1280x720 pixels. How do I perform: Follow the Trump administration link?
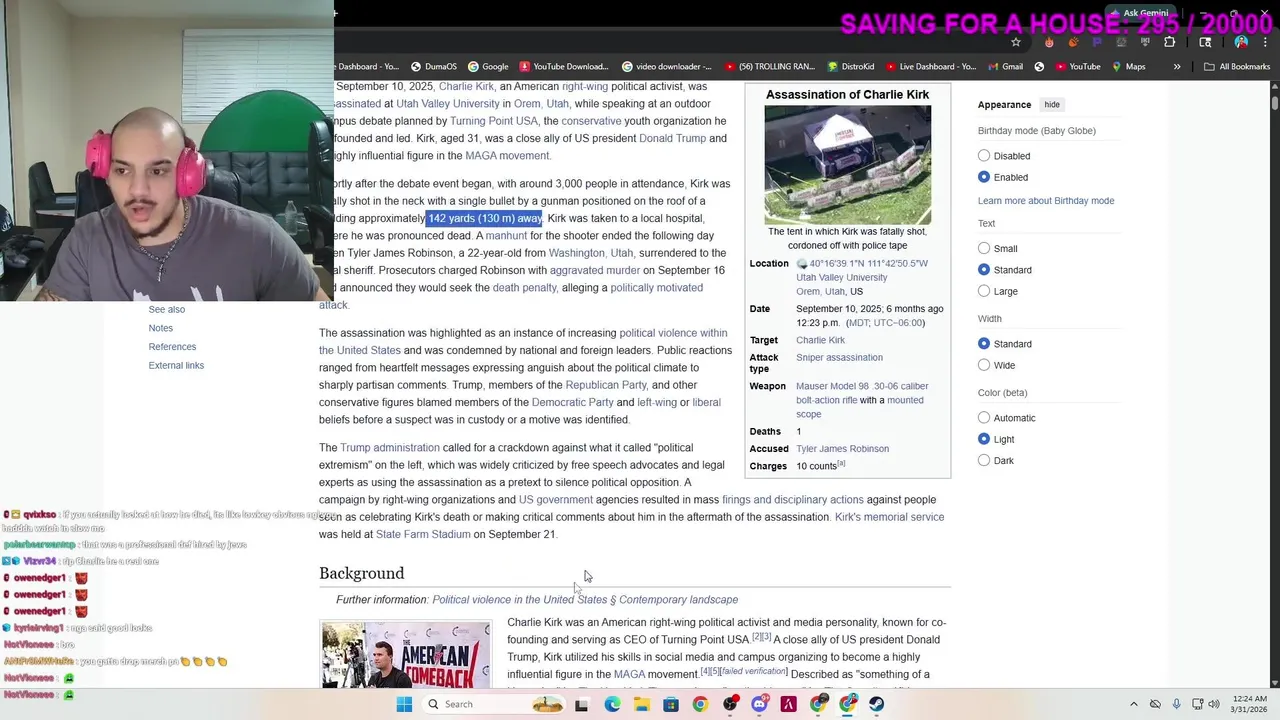pos(390,448)
